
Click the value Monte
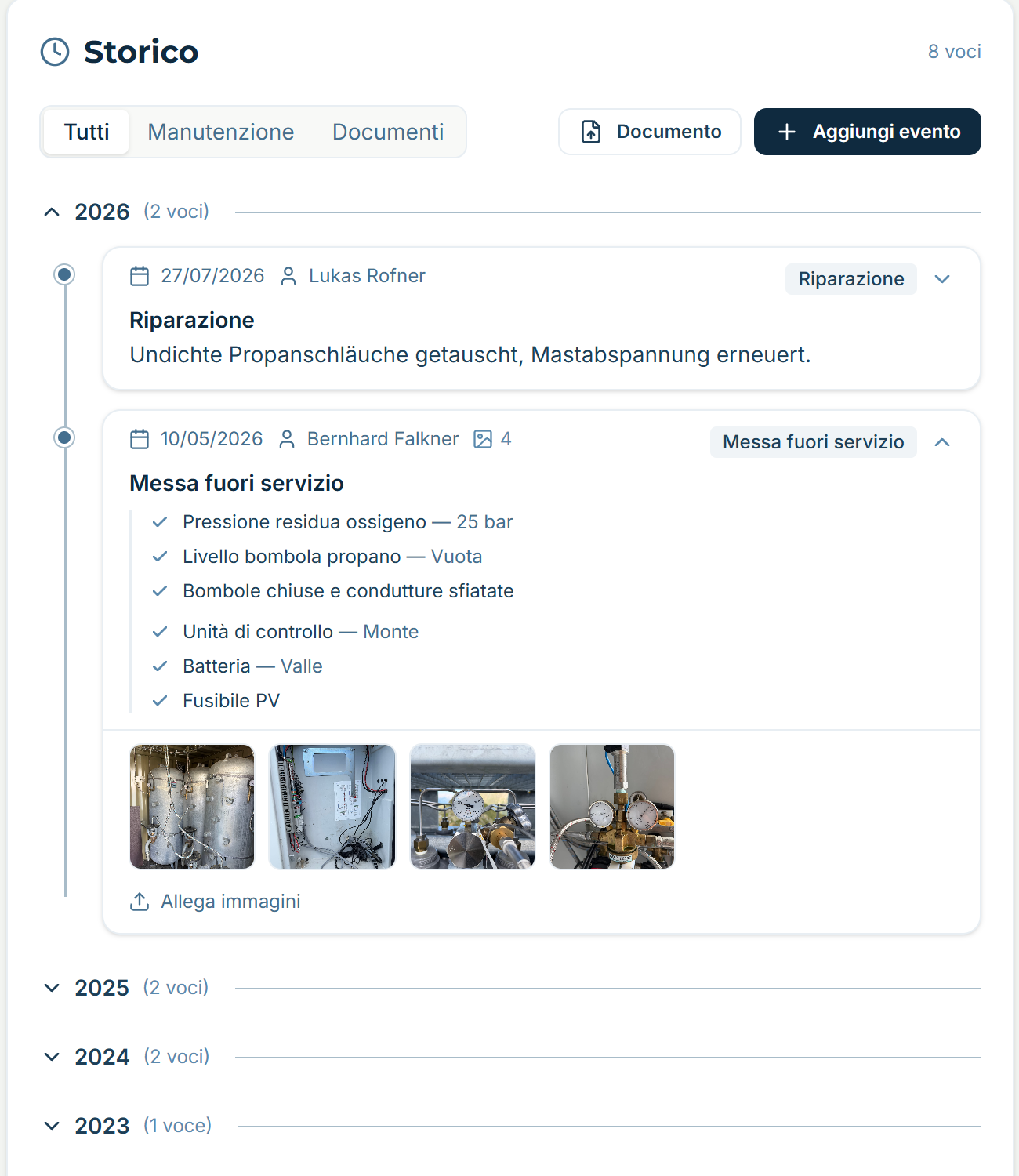click(390, 632)
